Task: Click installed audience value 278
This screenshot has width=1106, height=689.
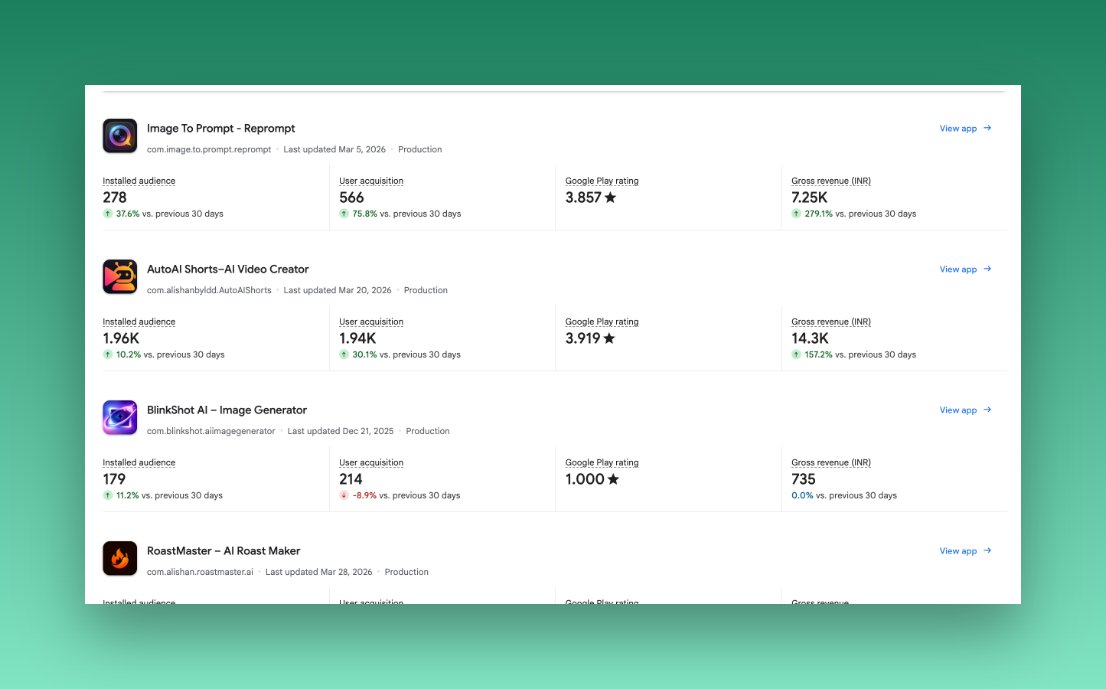Action: pyautogui.click(x=114, y=197)
